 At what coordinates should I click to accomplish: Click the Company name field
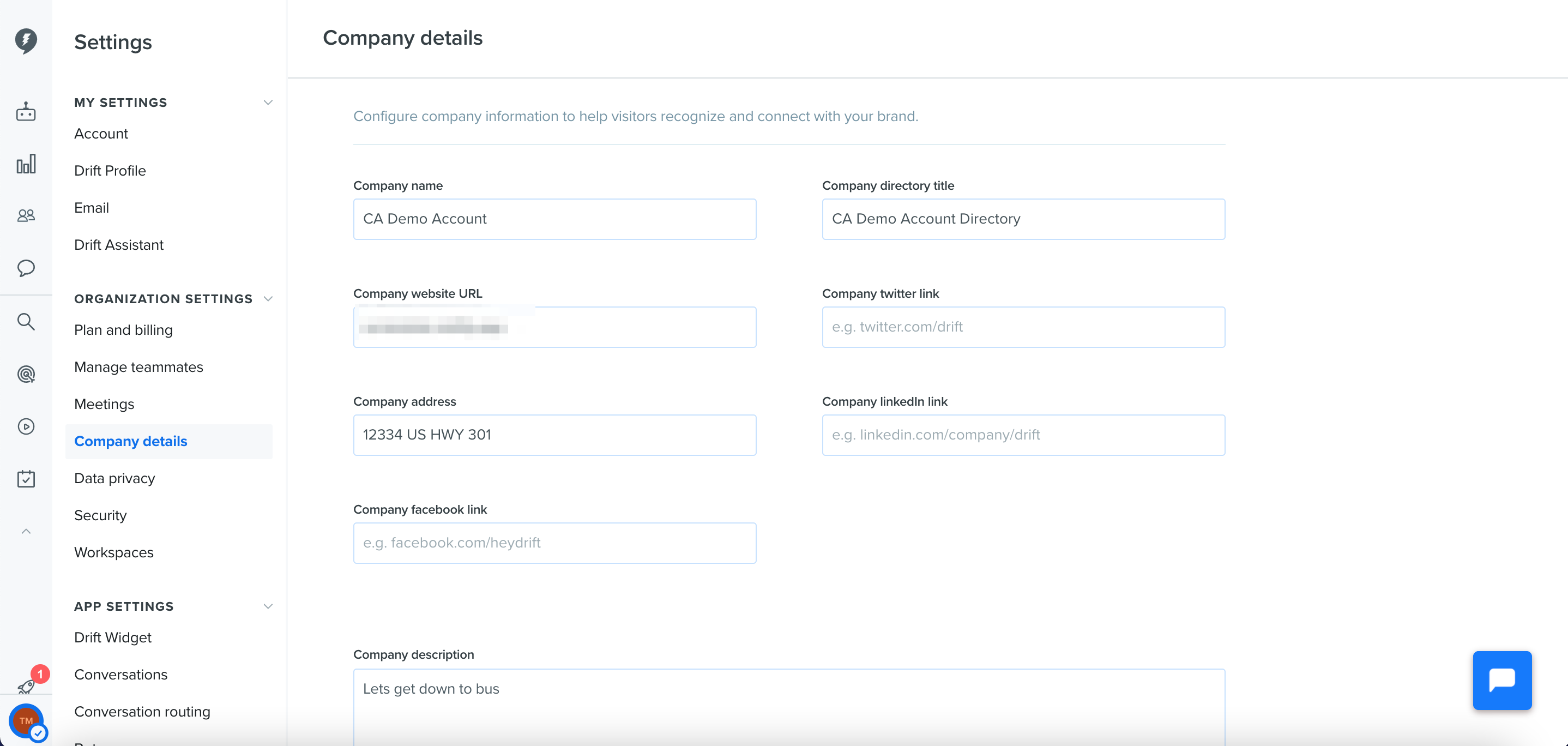[x=554, y=219]
